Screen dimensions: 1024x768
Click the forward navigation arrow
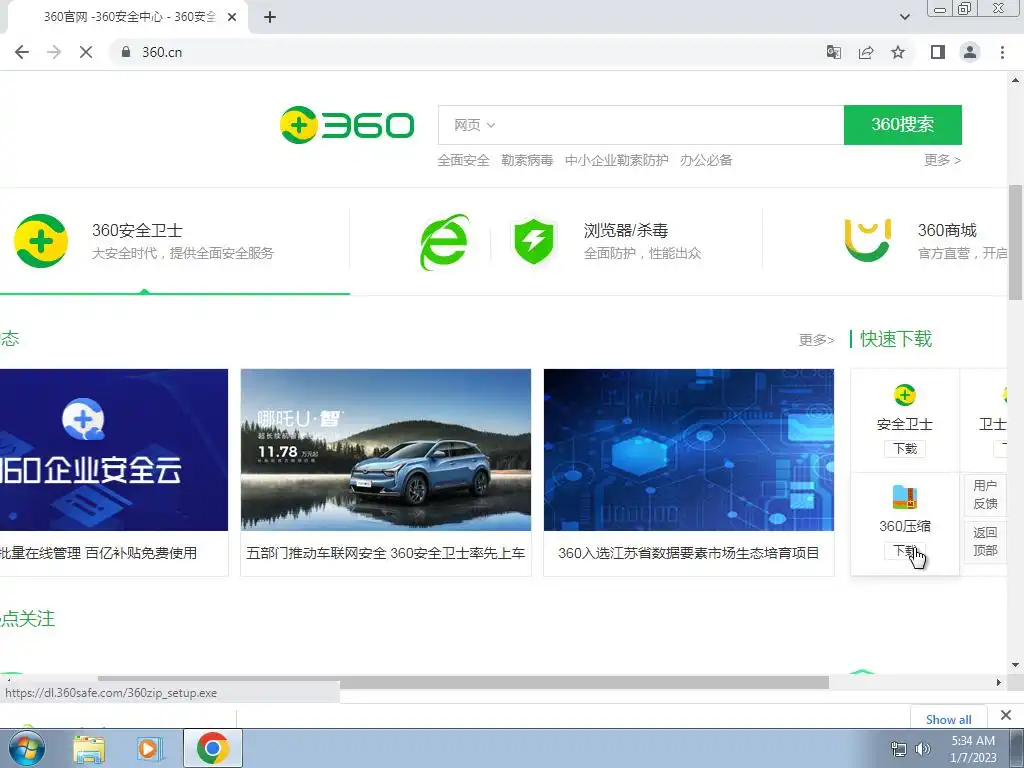click(x=54, y=52)
